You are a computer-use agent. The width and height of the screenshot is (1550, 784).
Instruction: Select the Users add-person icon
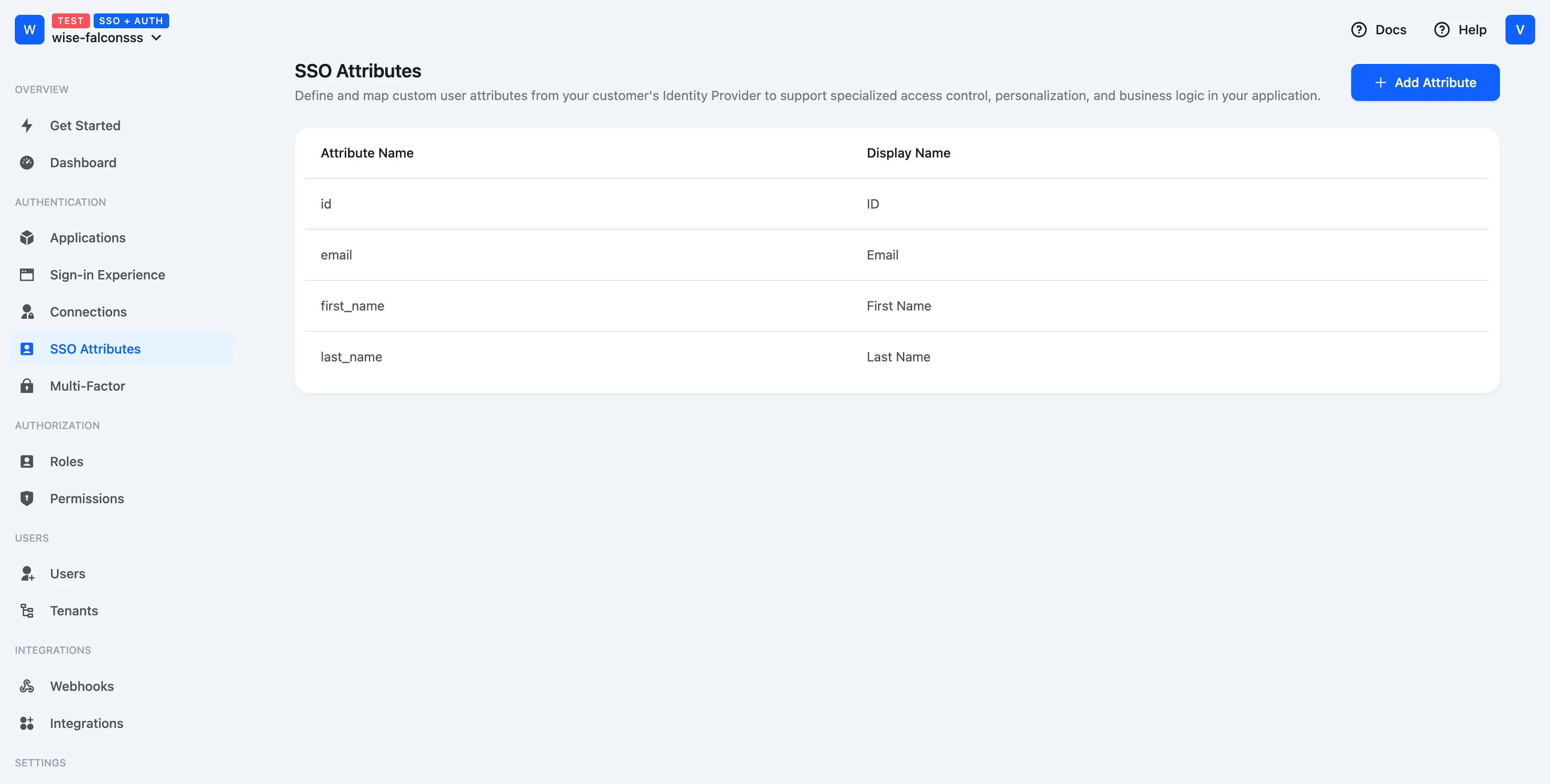click(27, 574)
